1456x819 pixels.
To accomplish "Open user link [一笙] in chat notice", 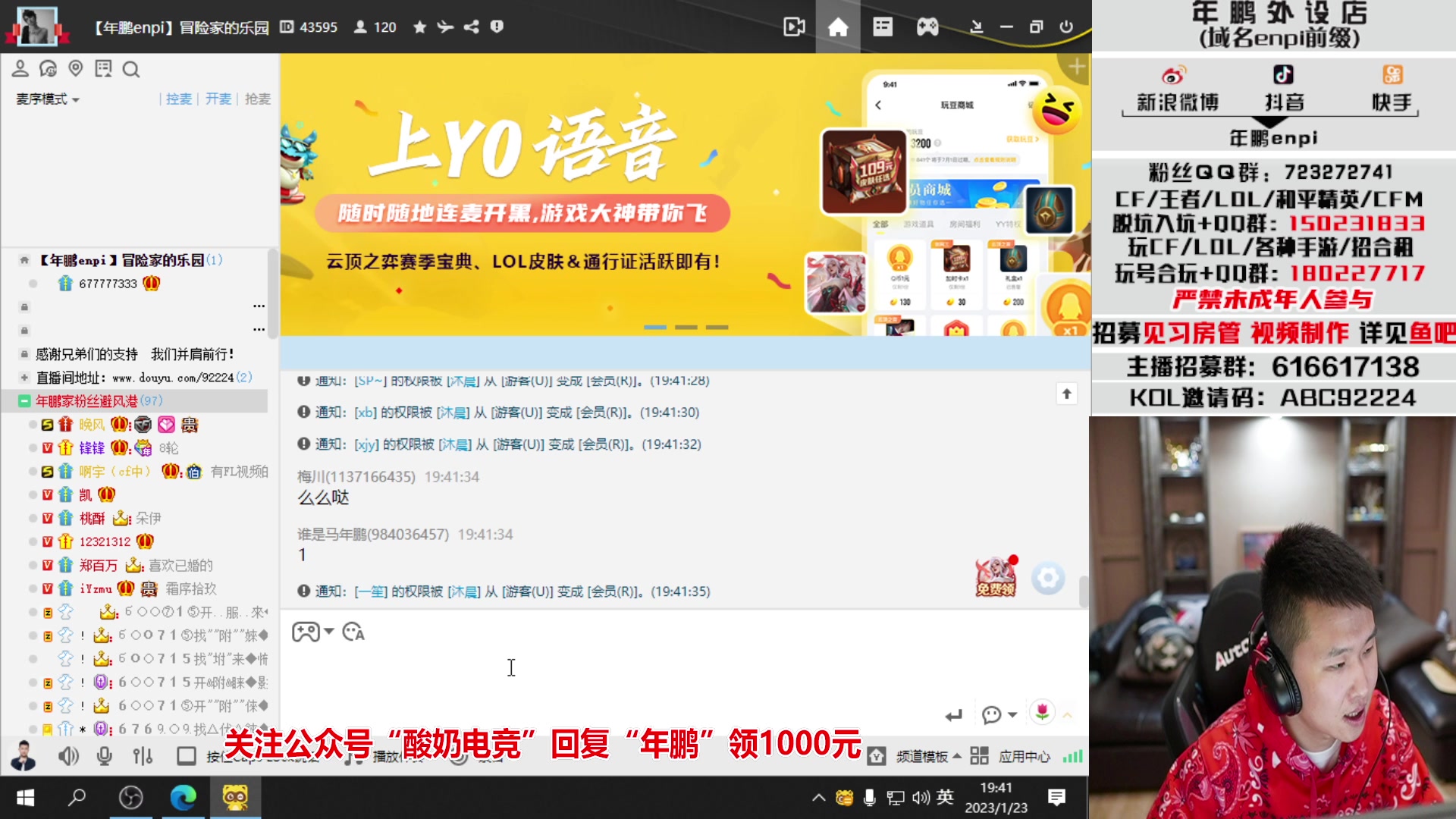I will click(372, 591).
